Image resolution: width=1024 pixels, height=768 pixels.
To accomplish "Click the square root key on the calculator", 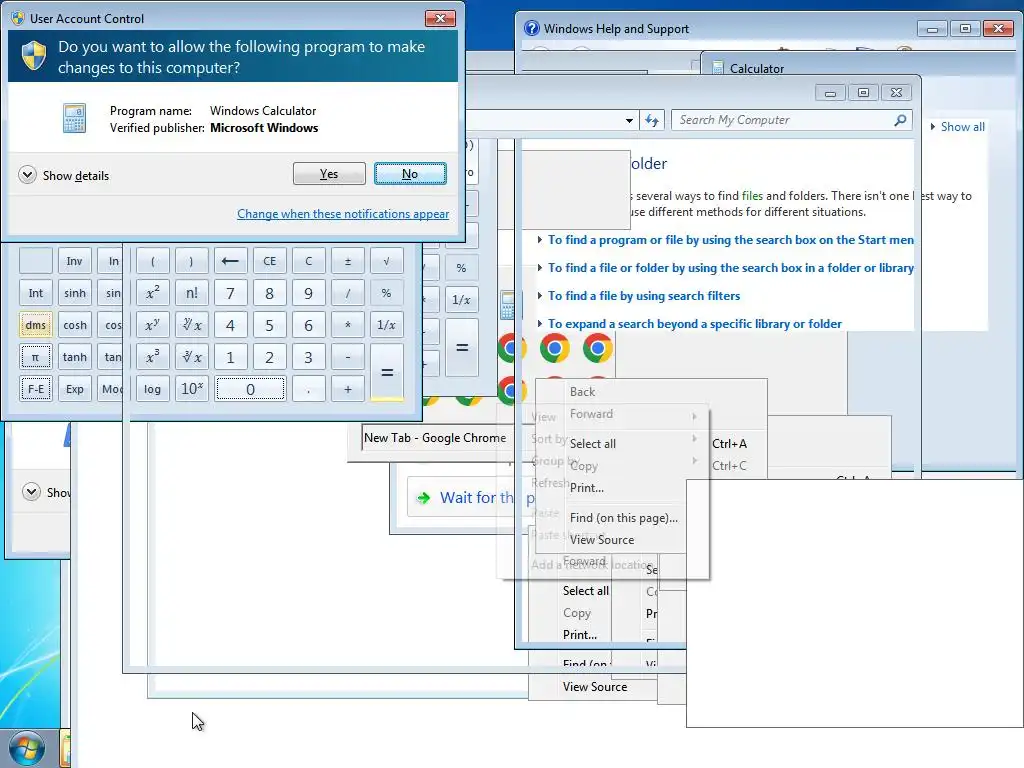I will tap(387, 261).
